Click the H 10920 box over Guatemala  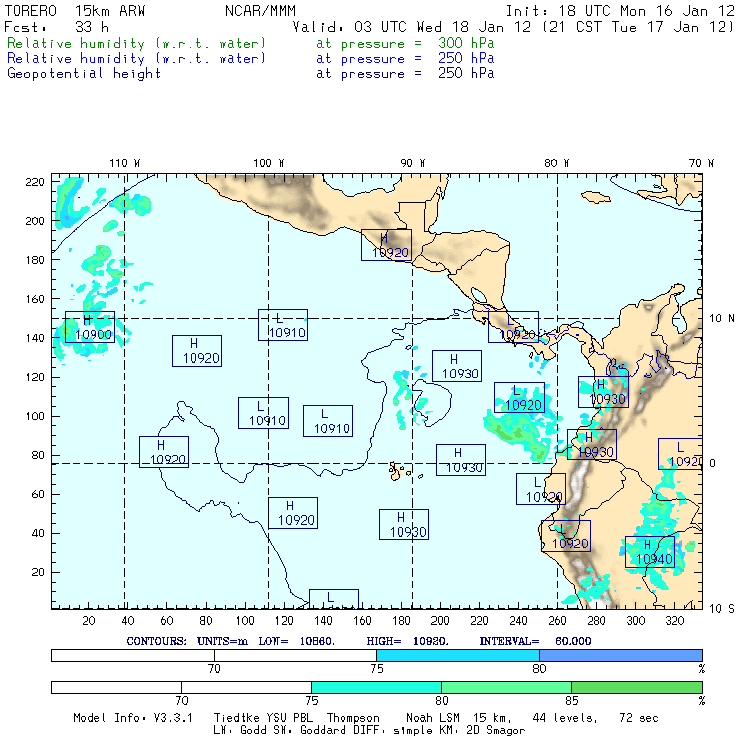coord(387,245)
